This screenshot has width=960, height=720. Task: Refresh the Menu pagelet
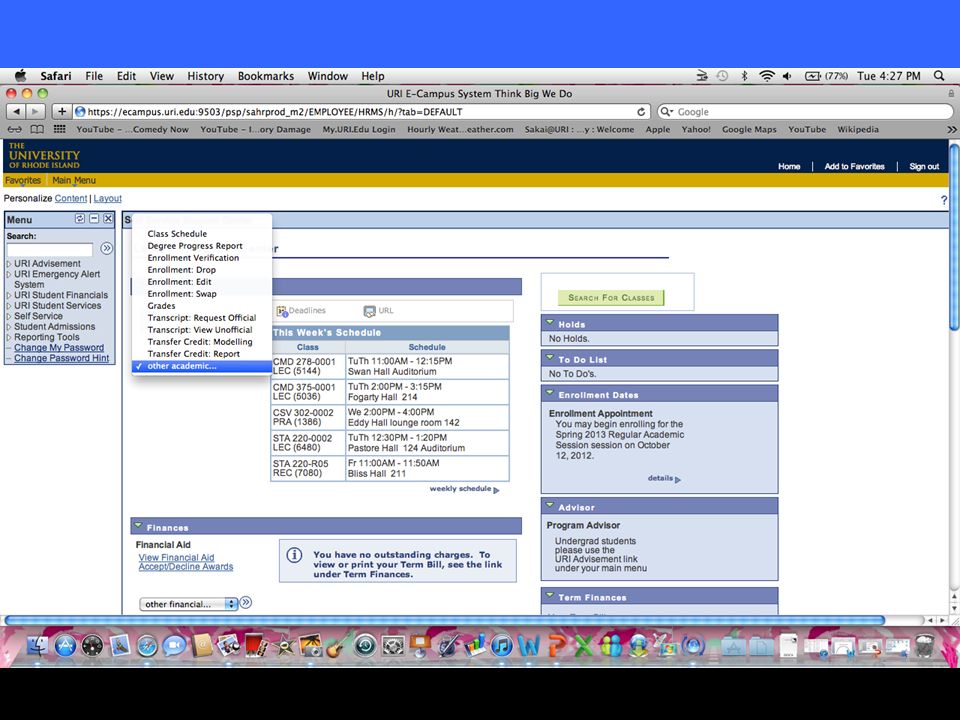click(x=80, y=219)
